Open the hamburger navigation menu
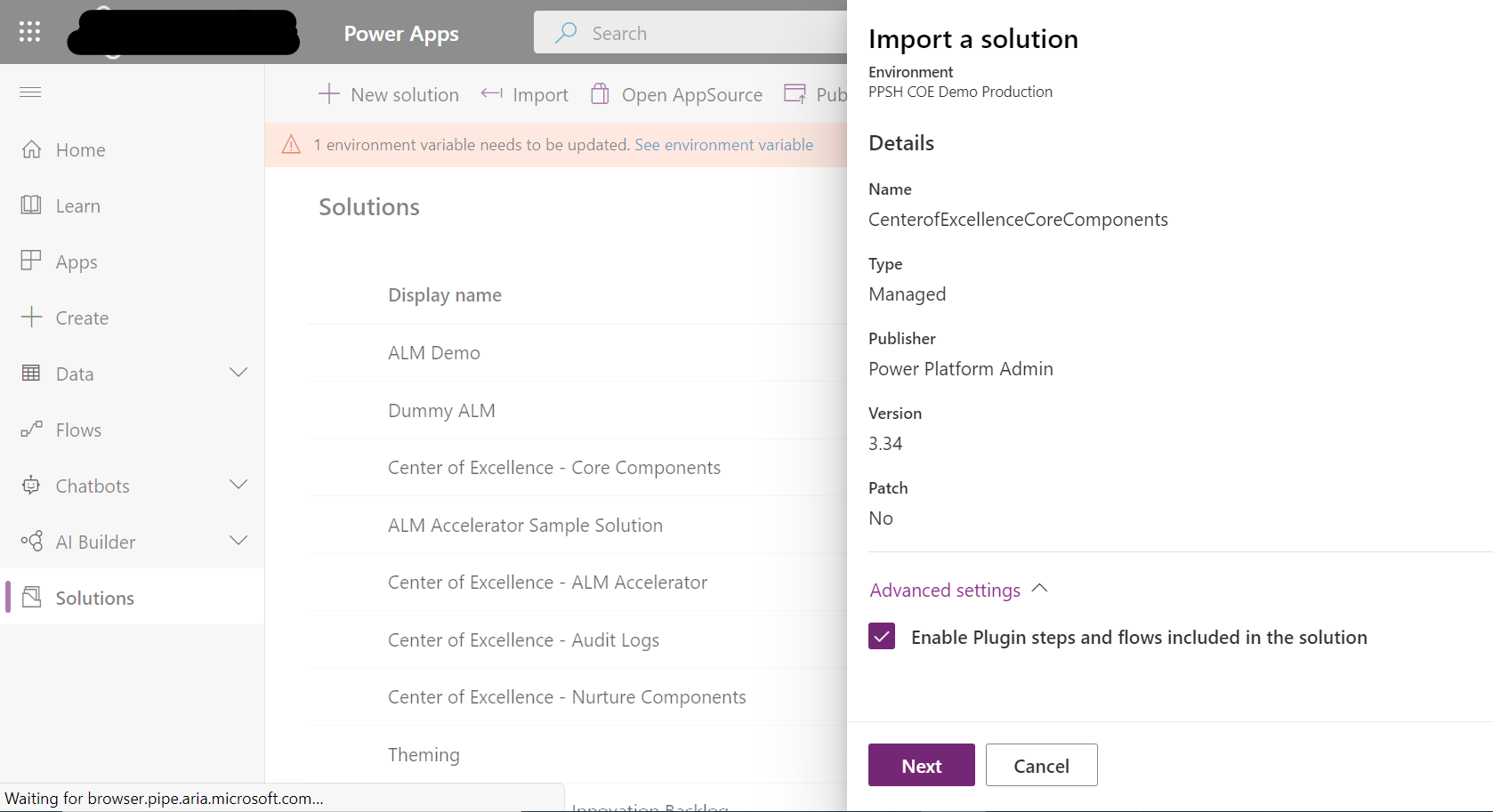 click(29, 92)
